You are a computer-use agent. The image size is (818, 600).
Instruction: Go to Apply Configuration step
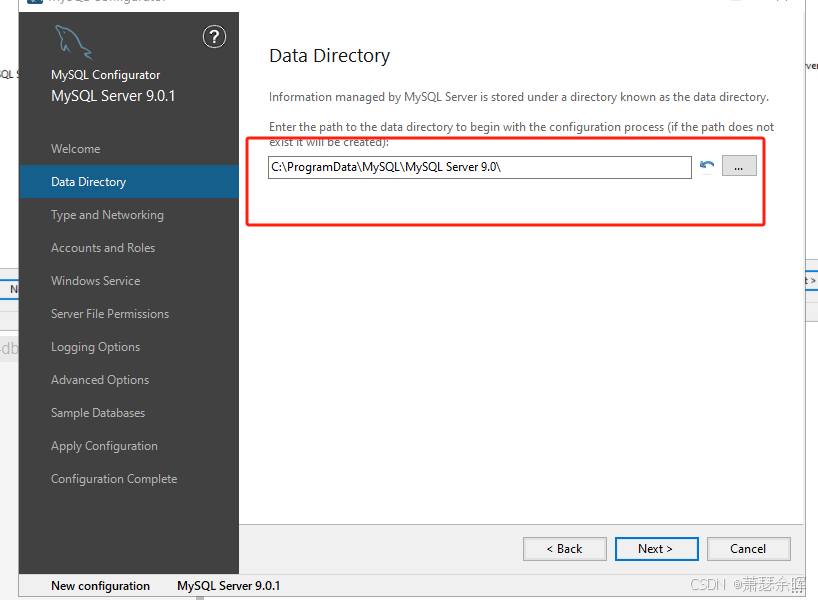point(104,446)
